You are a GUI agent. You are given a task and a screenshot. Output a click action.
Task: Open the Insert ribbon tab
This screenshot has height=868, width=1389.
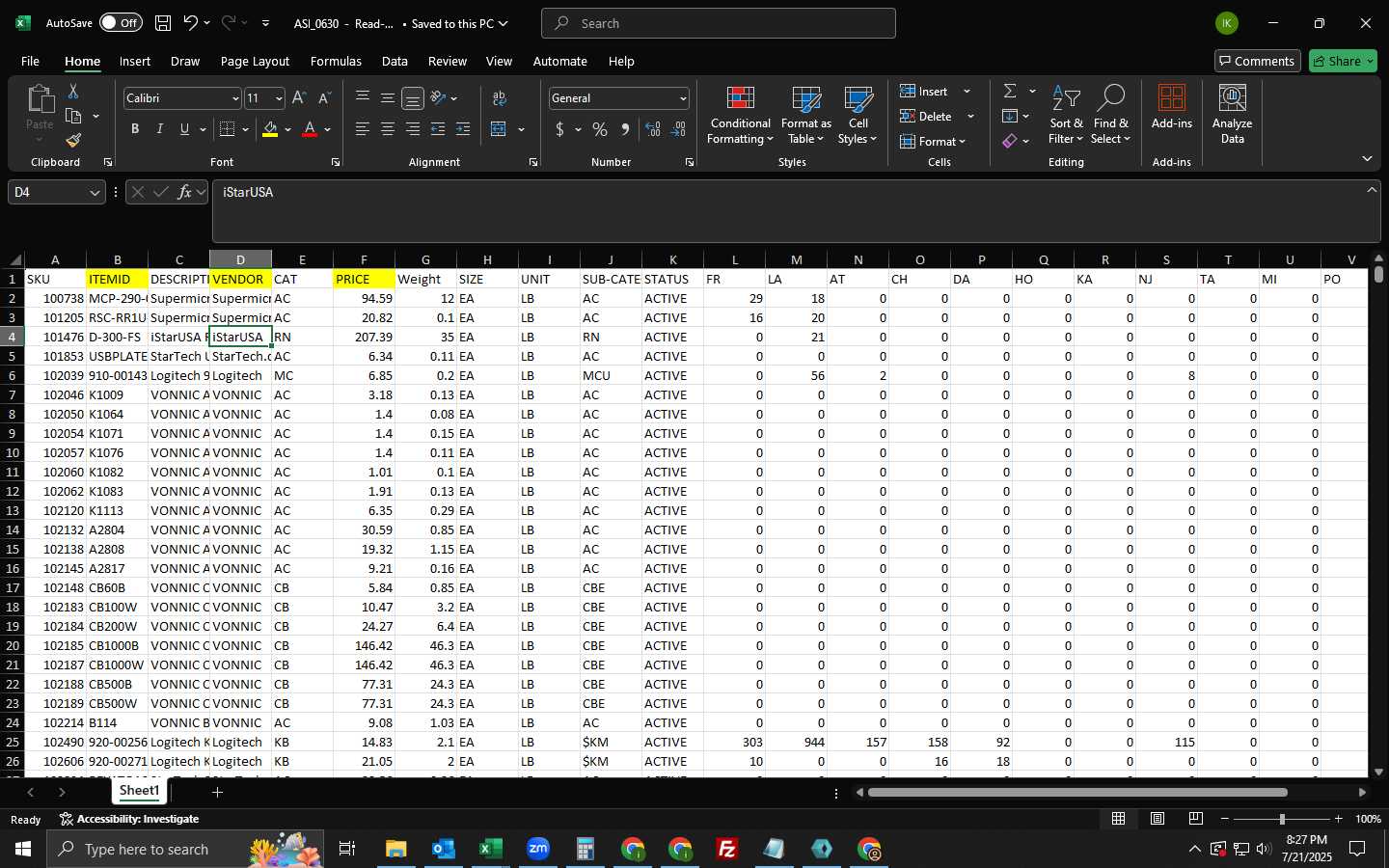click(135, 61)
